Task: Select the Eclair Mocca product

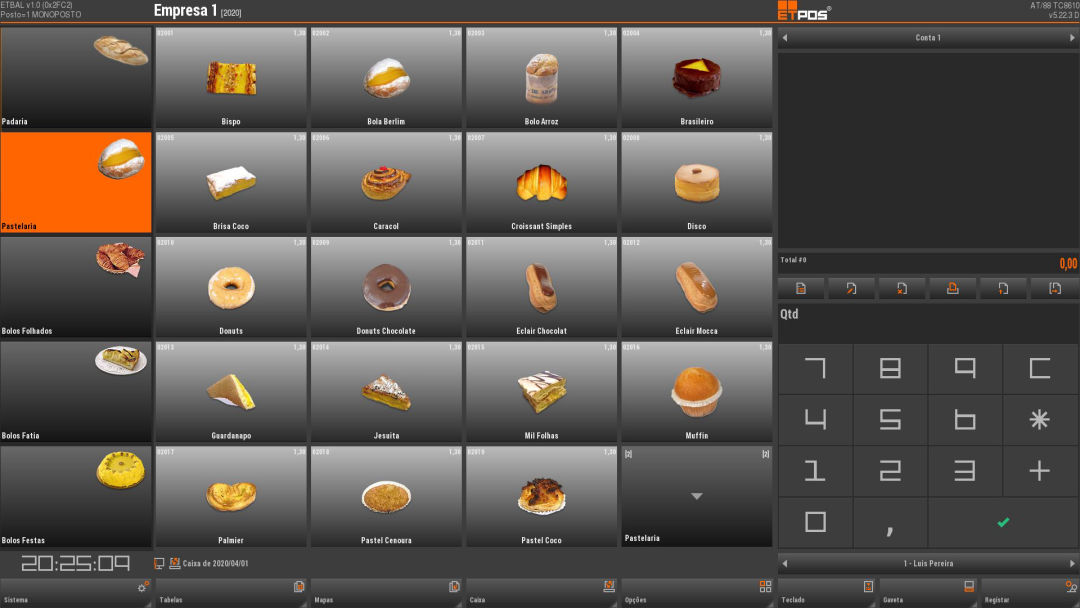Action: tap(696, 287)
